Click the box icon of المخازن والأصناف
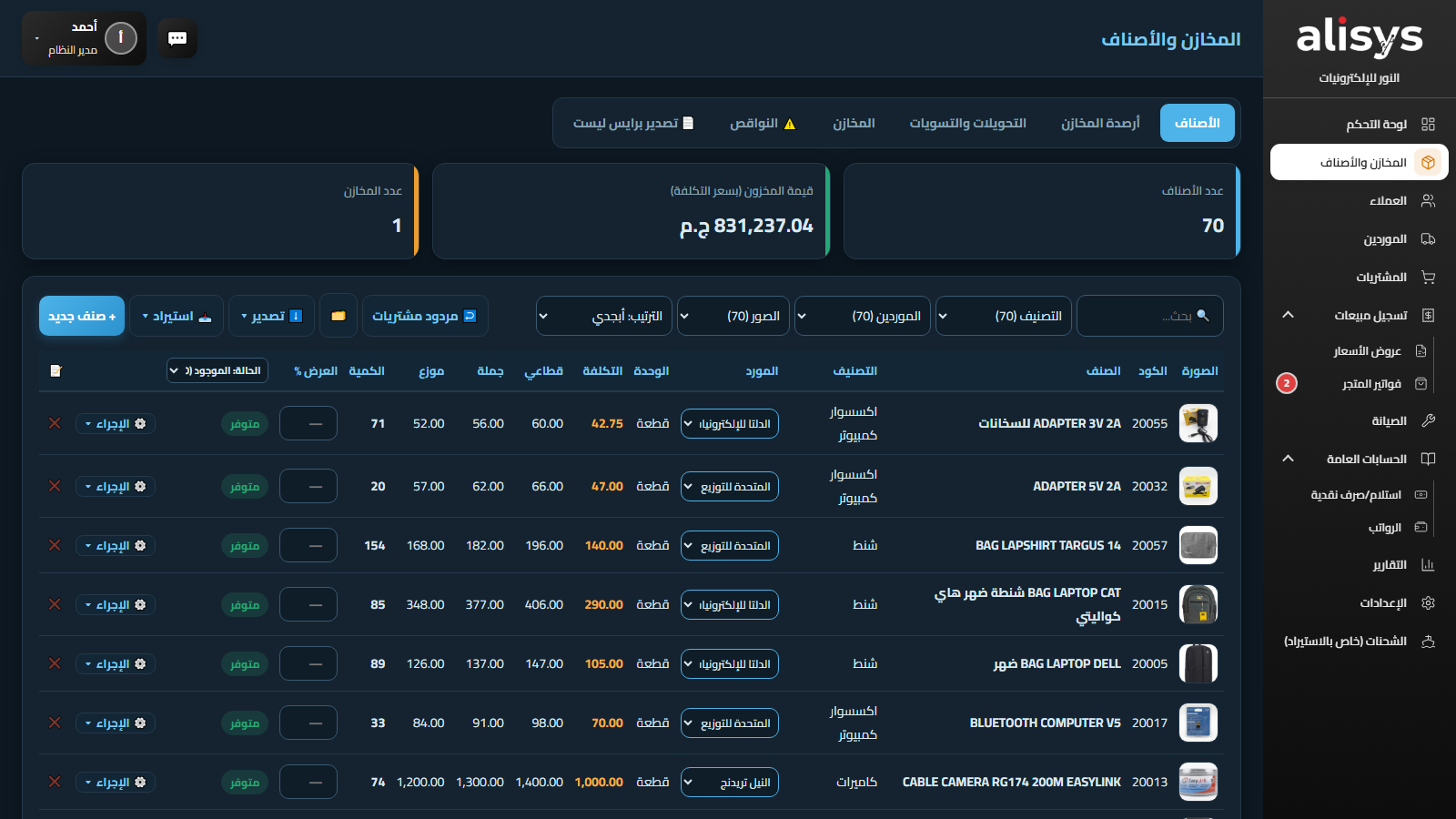 pyautogui.click(x=1428, y=162)
